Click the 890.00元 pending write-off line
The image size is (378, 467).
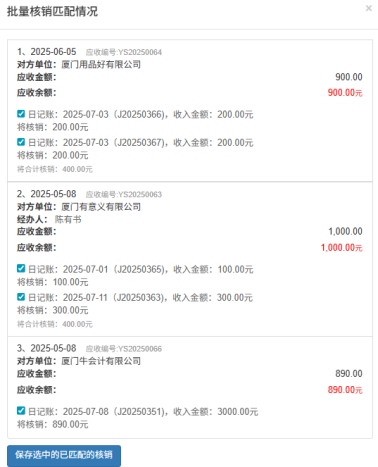pos(53,425)
